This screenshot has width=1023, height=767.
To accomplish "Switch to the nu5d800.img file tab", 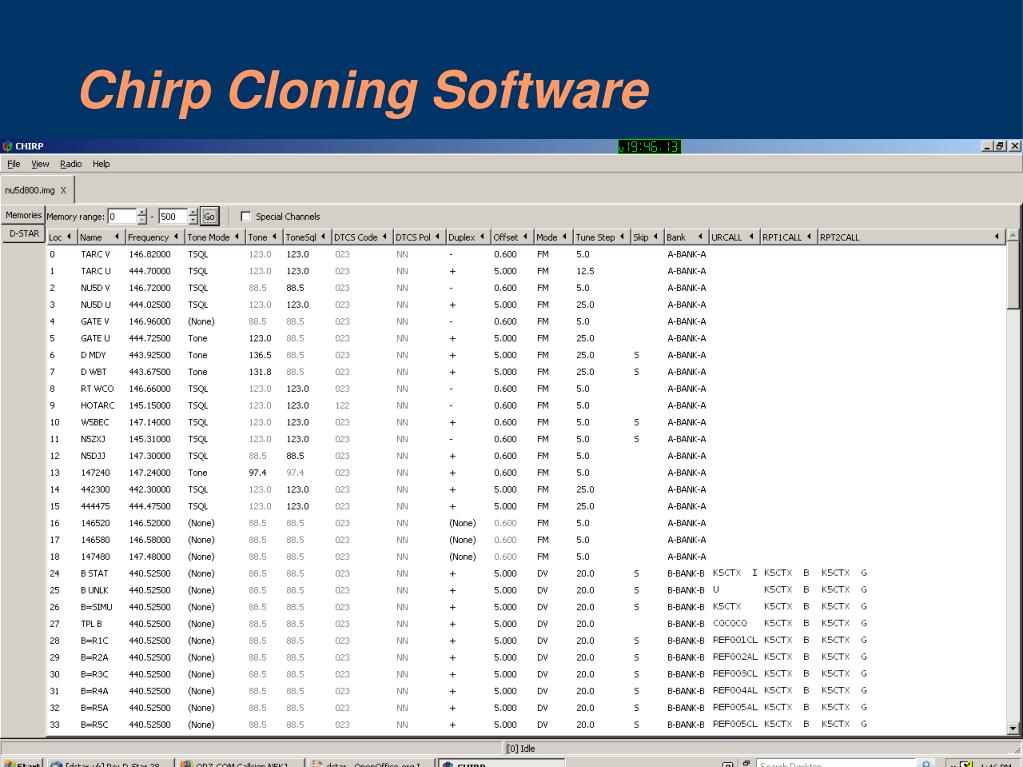I will [37, 190].
